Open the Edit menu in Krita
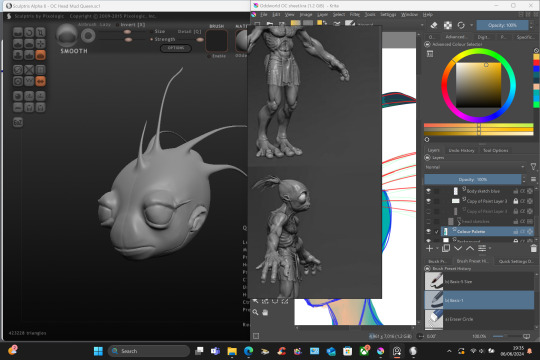The width and height of the screenshot is (540, 360). click(276, 15)
